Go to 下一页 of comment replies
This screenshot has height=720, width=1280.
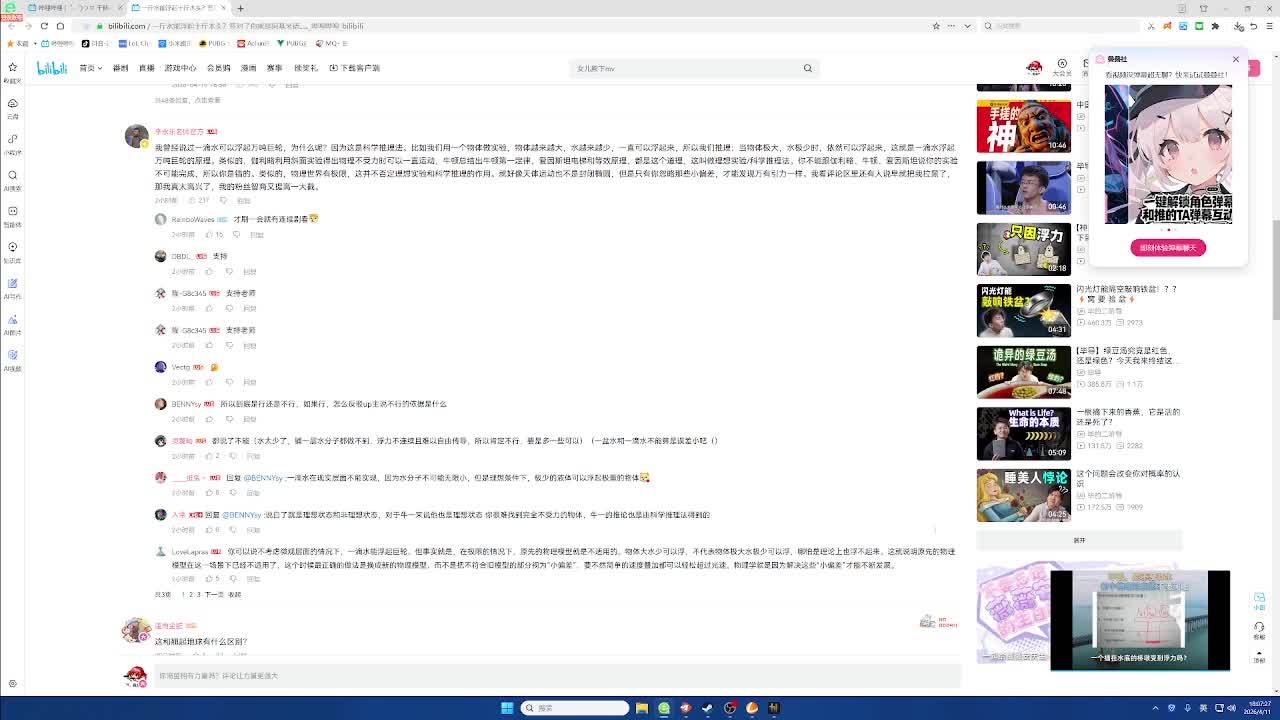coord(214,595)
